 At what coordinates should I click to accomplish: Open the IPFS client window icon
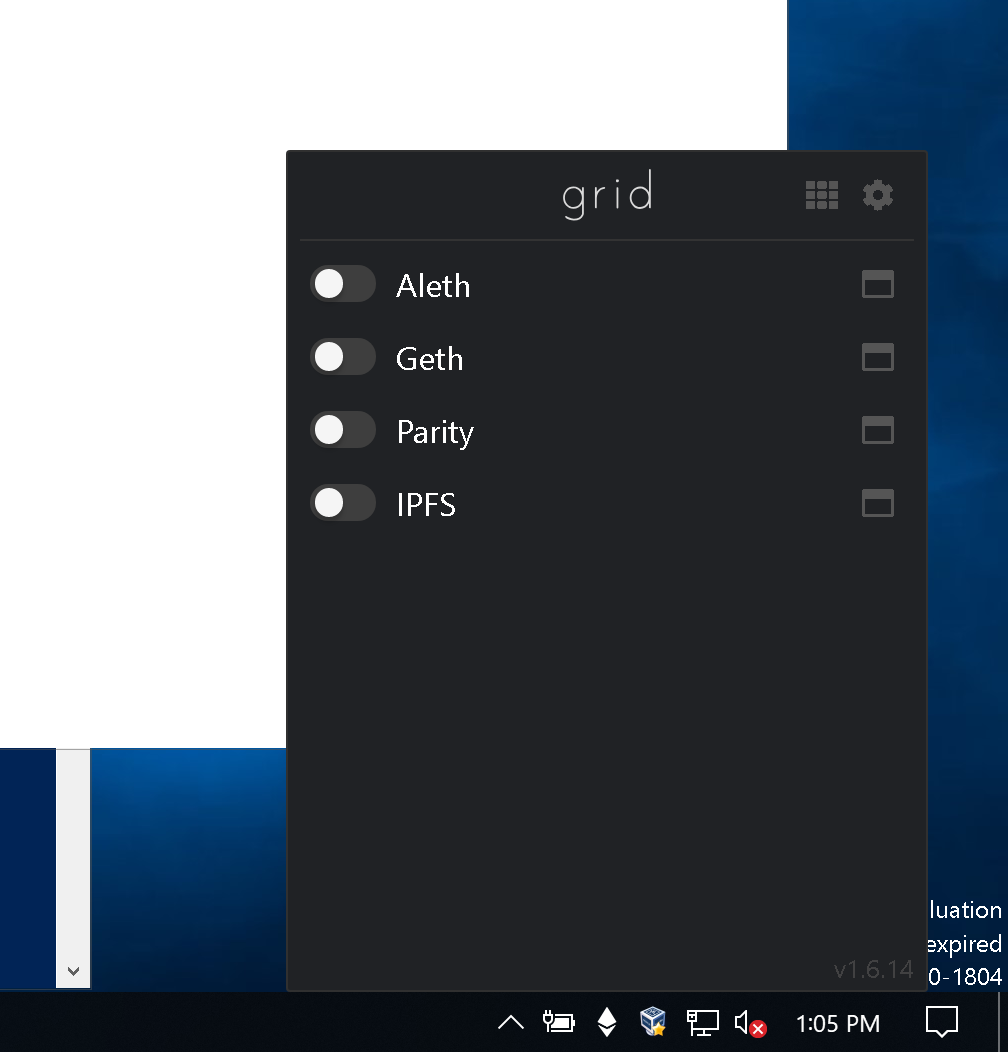877,504
